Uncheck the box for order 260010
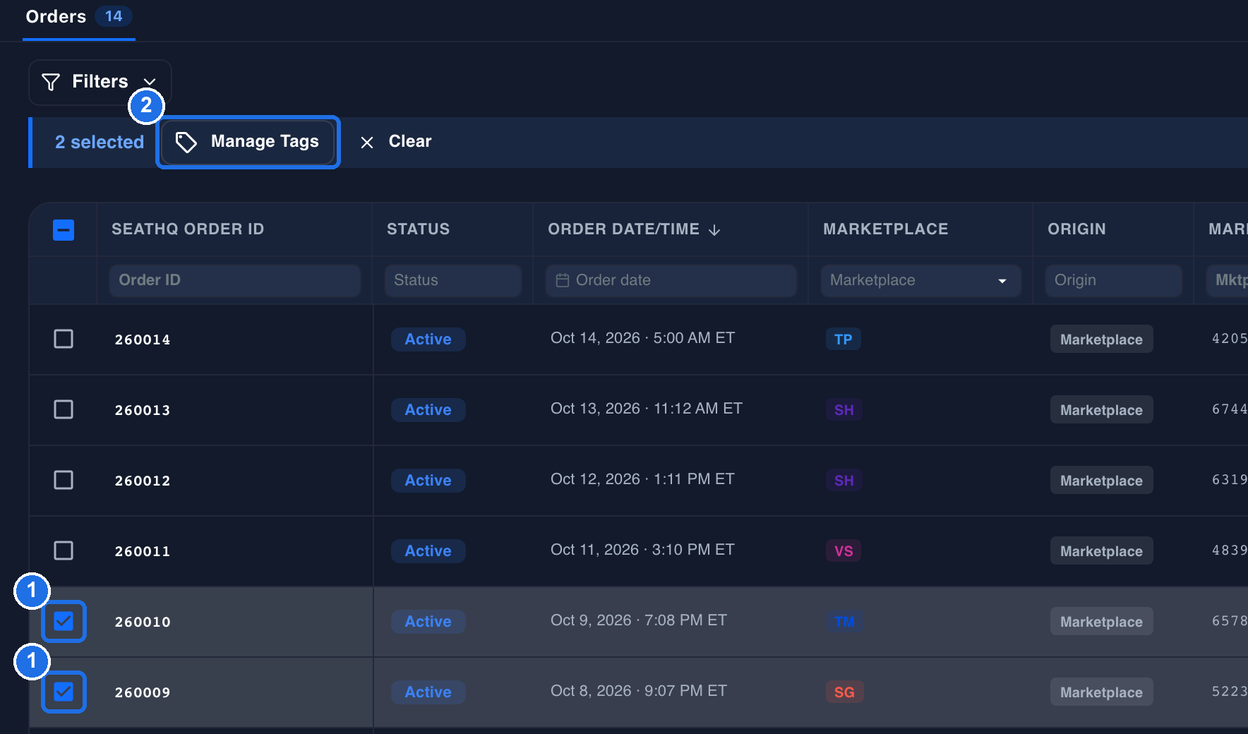 pos(63,621)
